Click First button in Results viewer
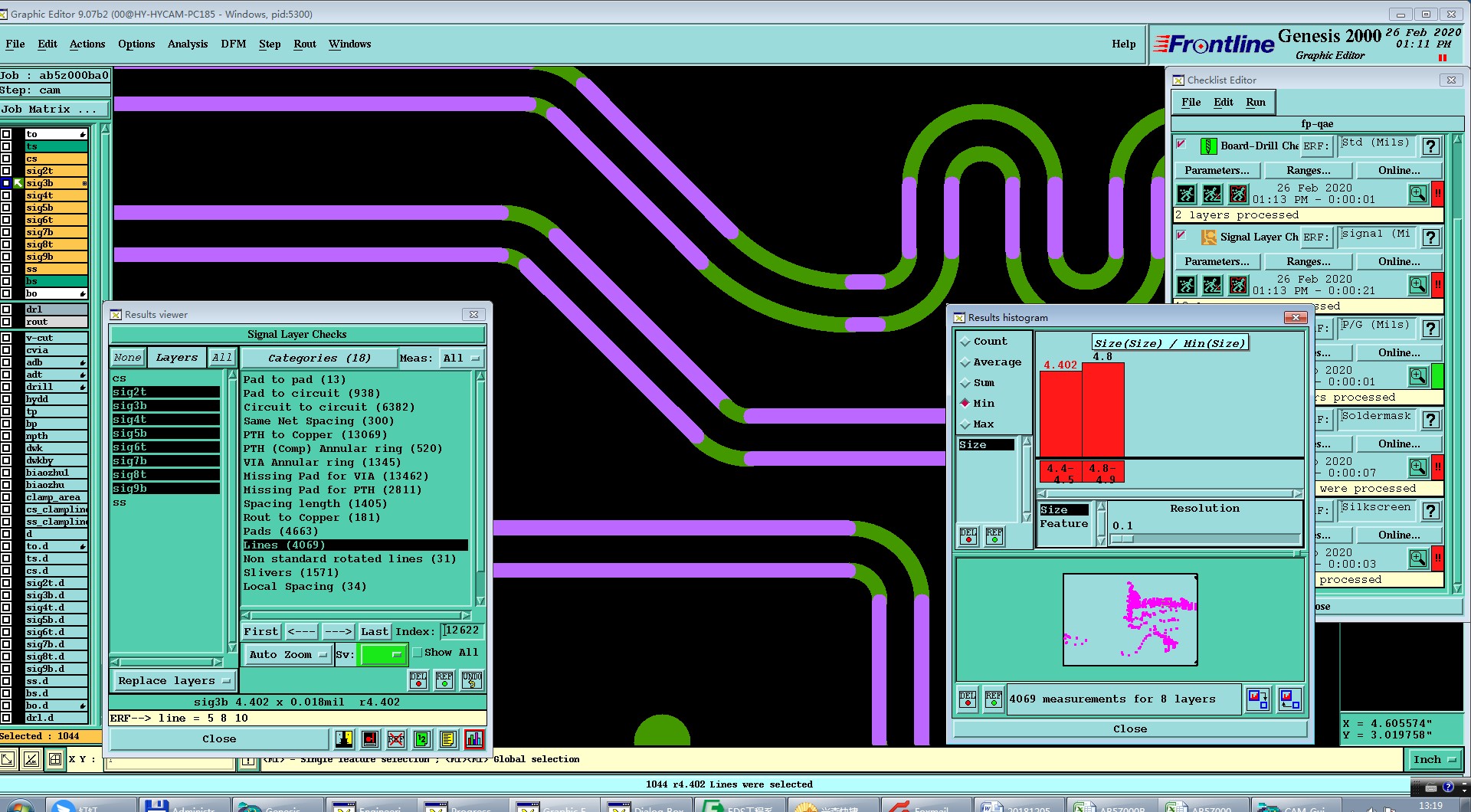The height and width of the screenshot is (812, 1471). [x=261, y=631]
